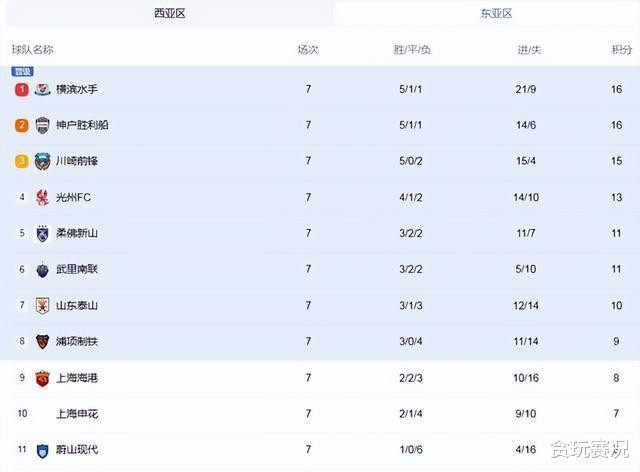This screenshot has width=640, height=472.
Task: Click the 浦项制铁 team crest
Action: [42, 341]
